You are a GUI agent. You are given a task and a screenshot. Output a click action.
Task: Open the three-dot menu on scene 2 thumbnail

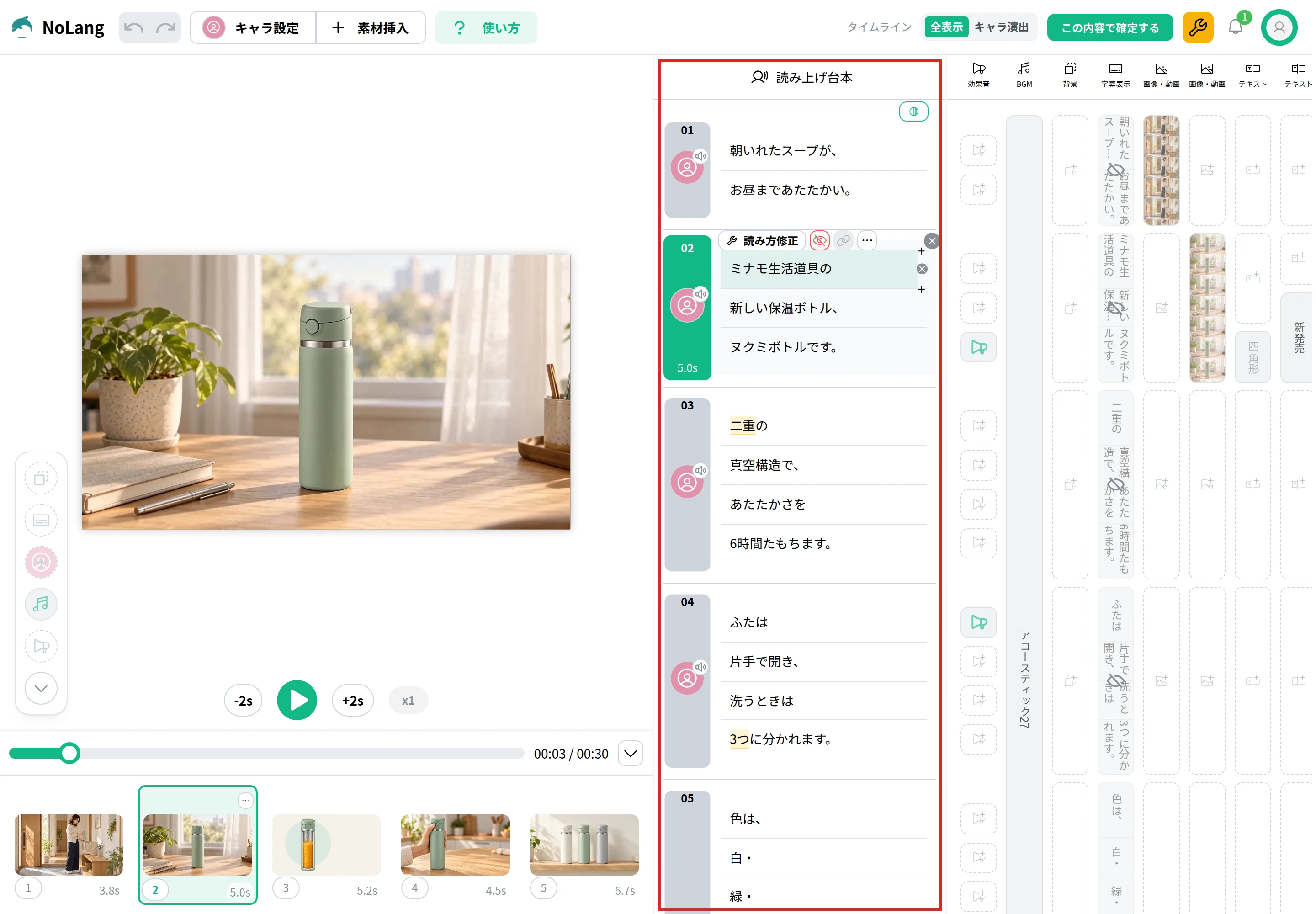tap(245, 800)
